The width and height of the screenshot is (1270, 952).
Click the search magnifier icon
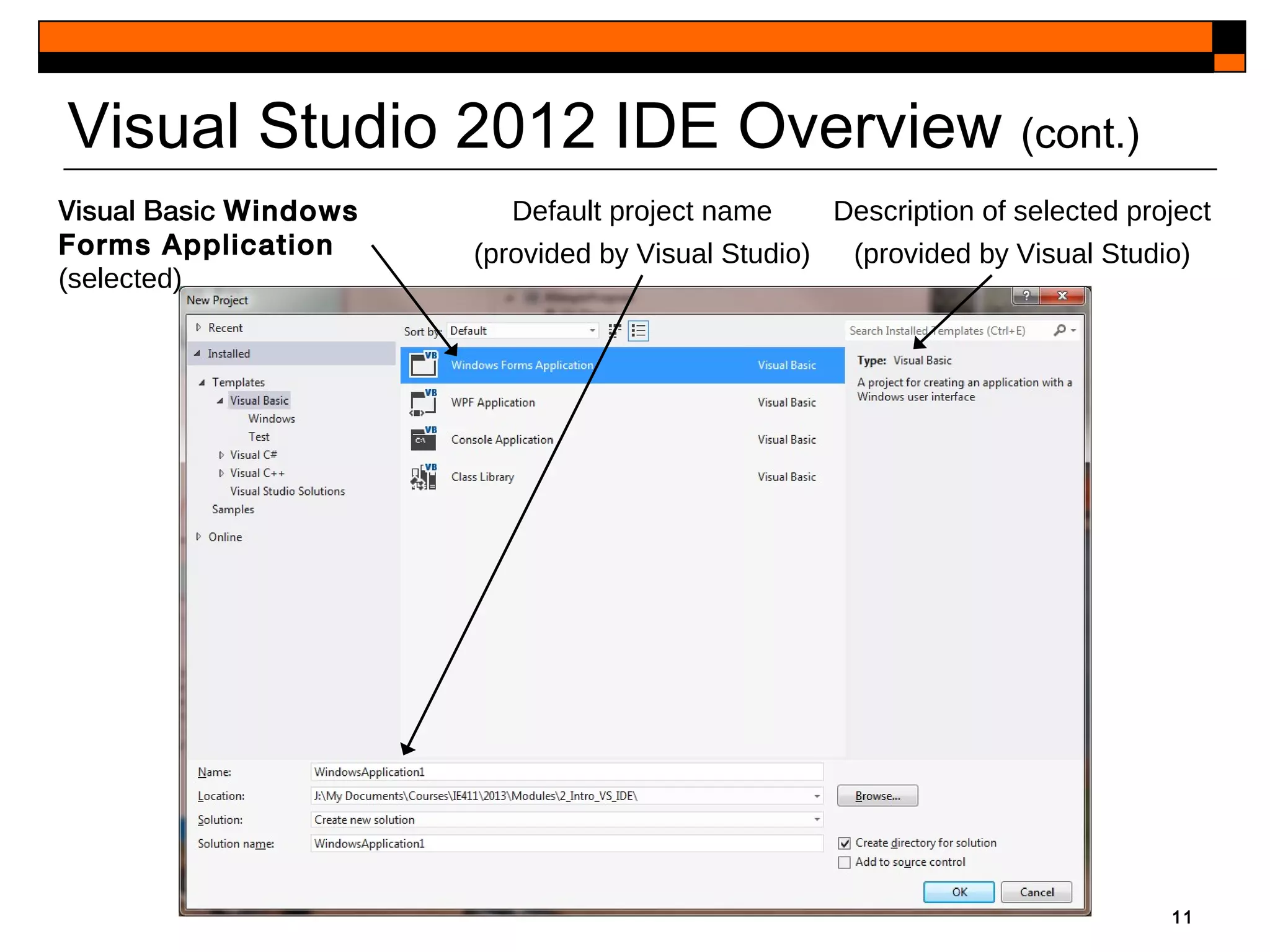tap(1060, 330)
